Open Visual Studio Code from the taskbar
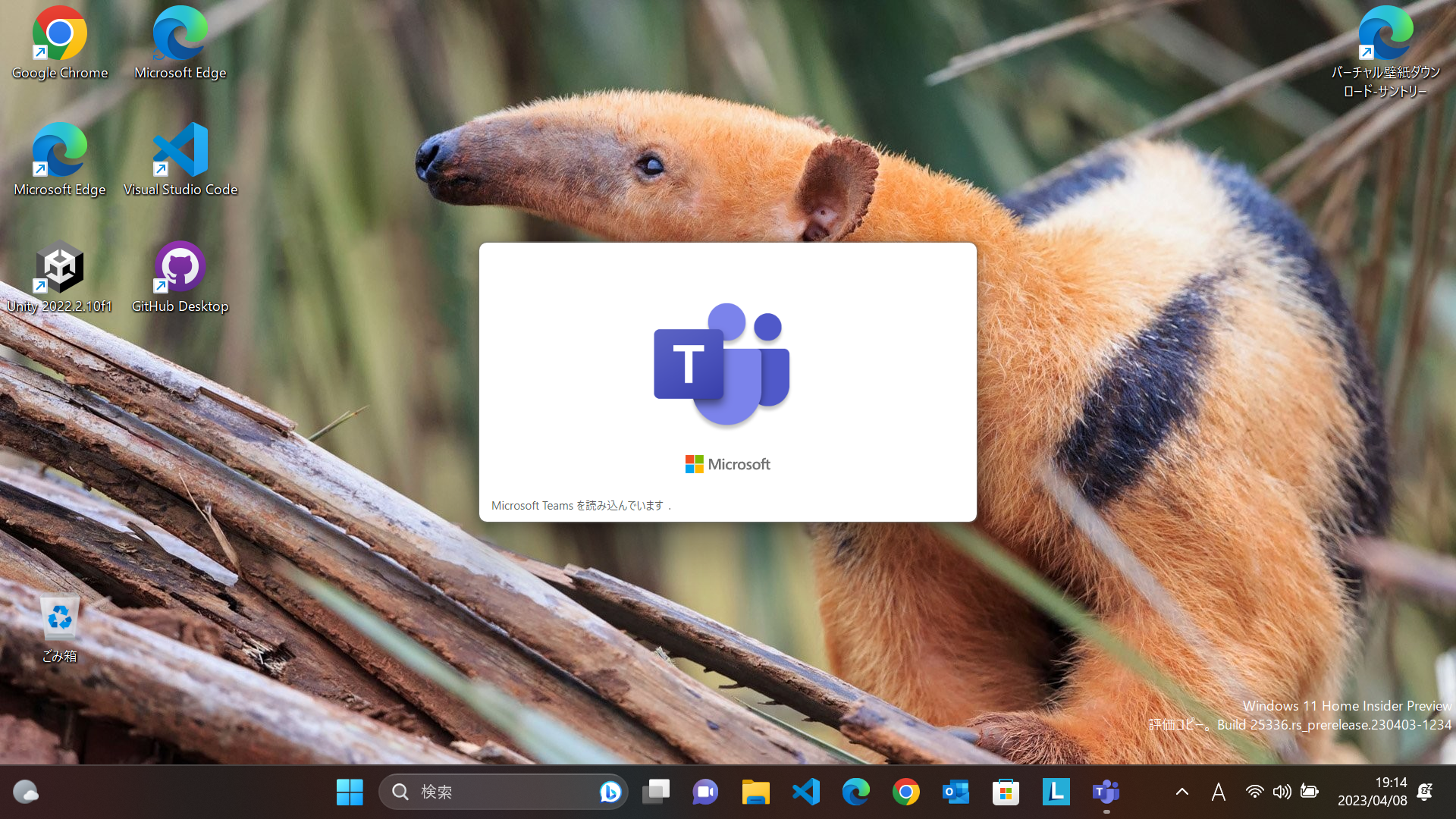1456x819 pixels. (806, 792)
